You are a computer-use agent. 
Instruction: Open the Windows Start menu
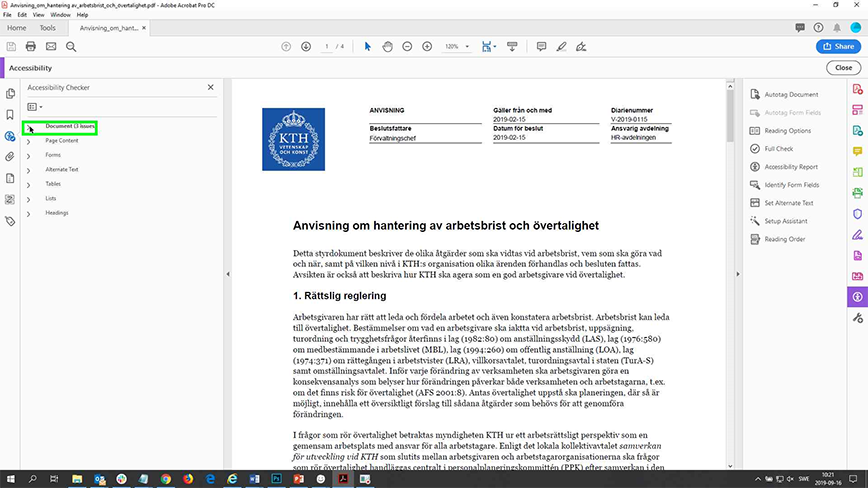pos(10,479)
